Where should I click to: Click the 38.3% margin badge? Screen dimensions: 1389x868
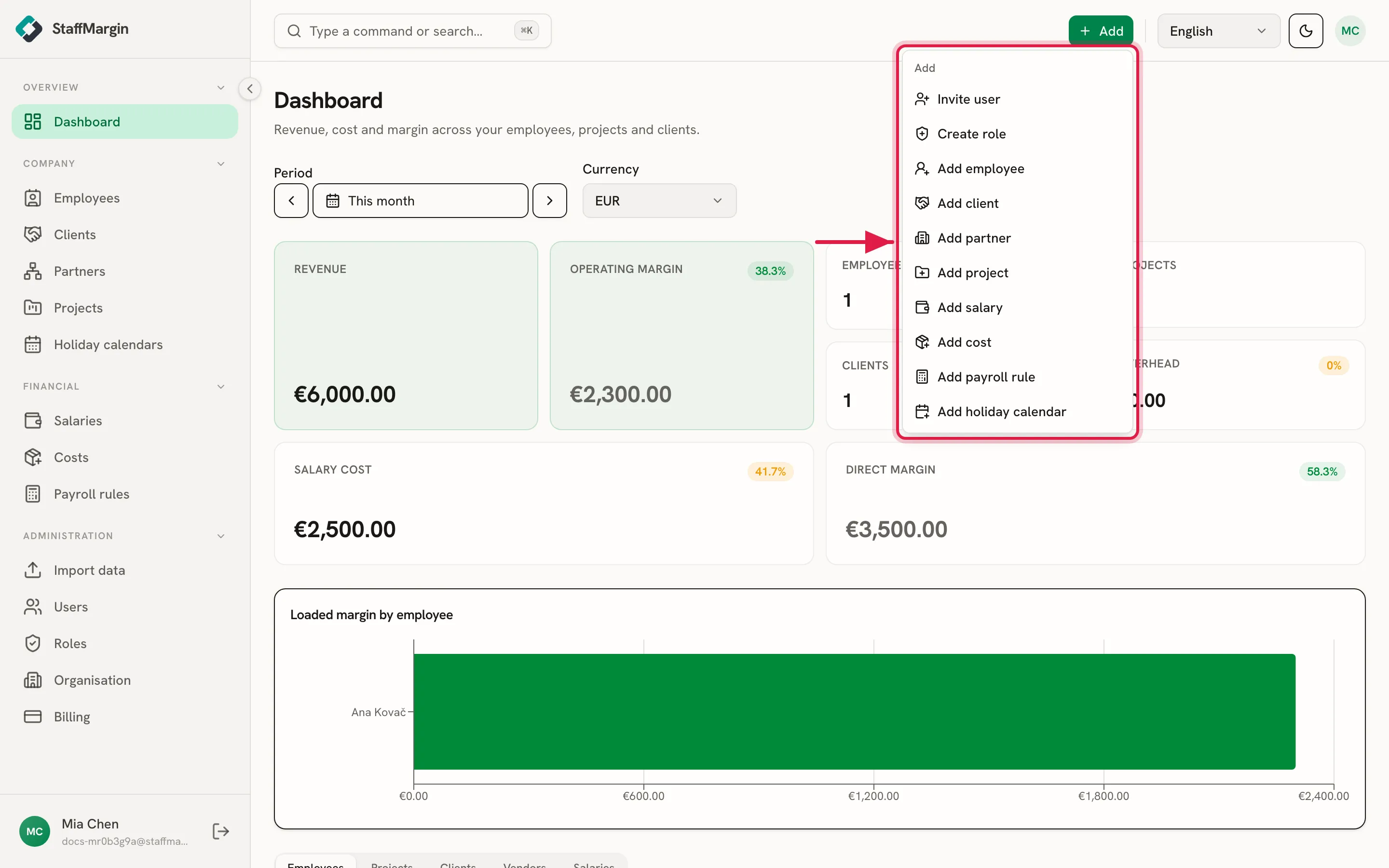pos(770,271)
